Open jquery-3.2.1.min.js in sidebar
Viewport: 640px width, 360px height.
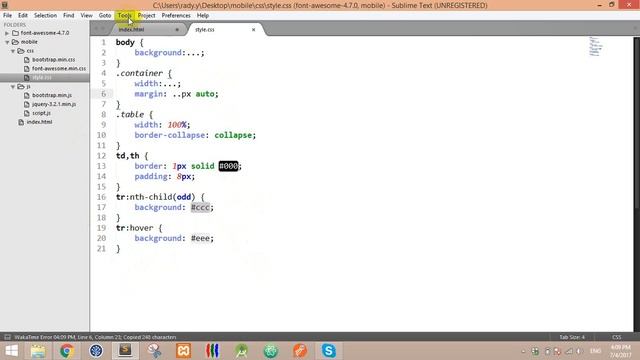pyautogui.click(x=54, y=104)
